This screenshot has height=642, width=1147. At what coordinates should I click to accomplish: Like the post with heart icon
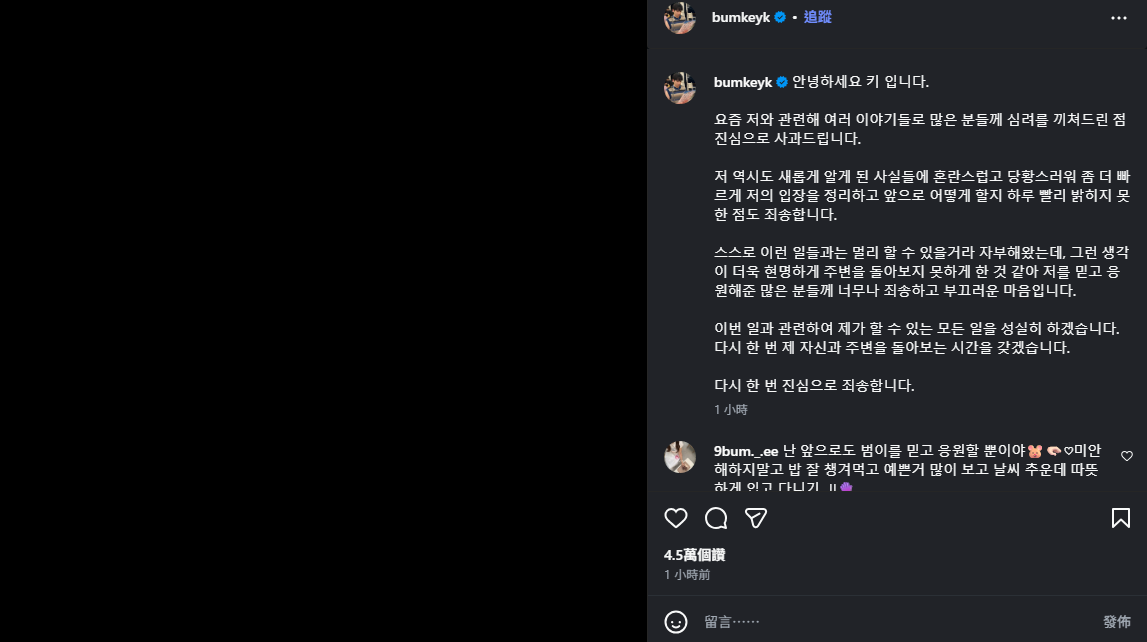tap(676, 518)
